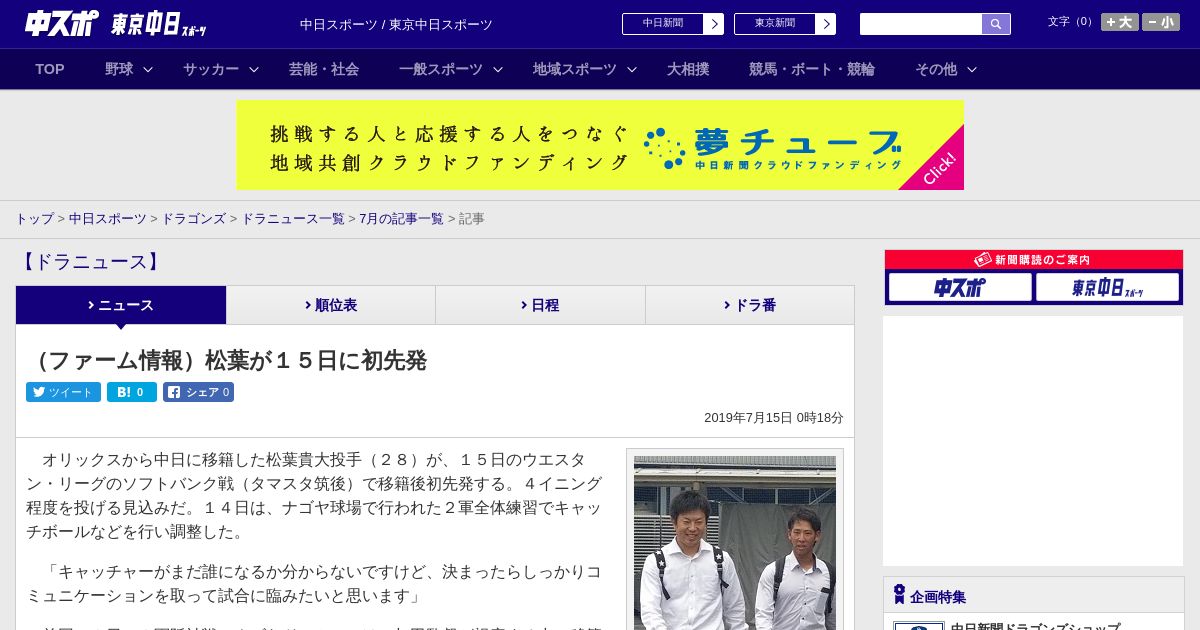
Task: Click the 夢チューブ crowdfunding banner
Action: (x=600, y=145)
